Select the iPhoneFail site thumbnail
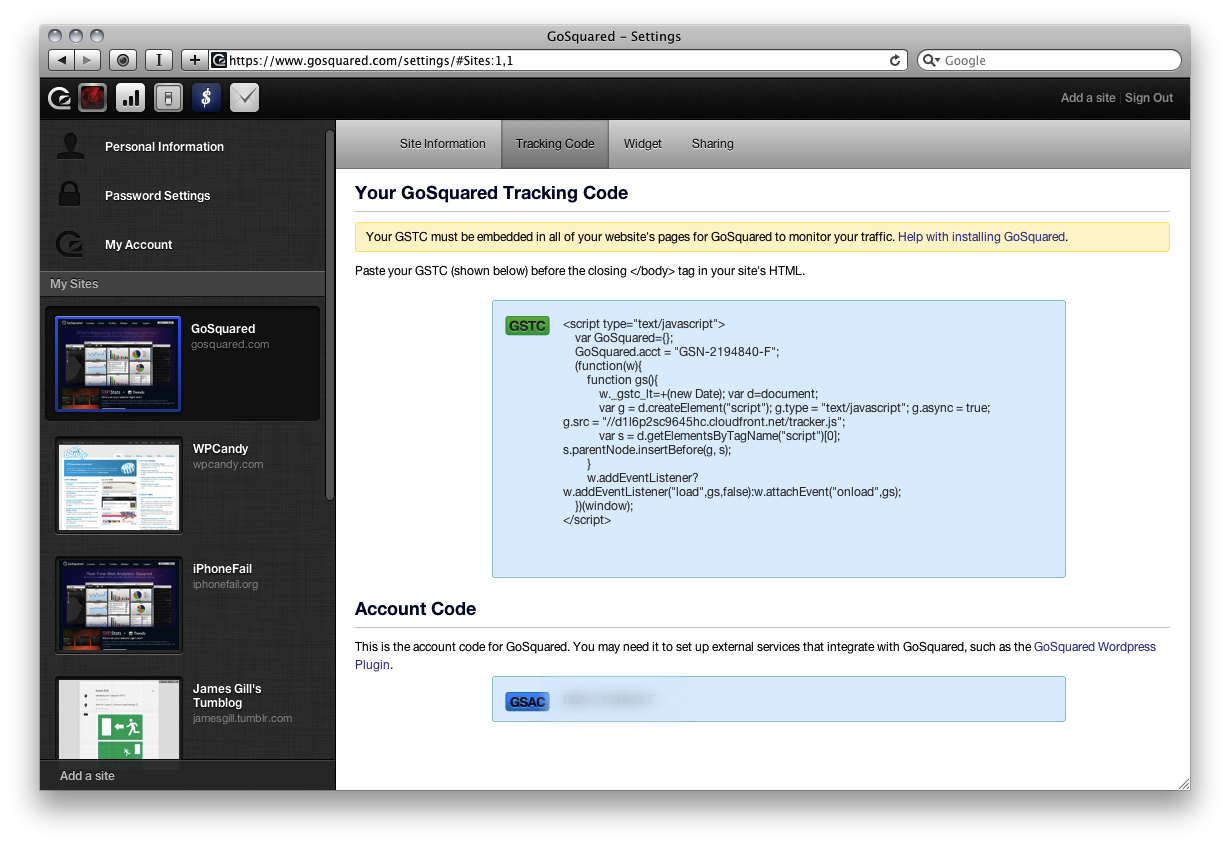This screenshot has height=845, width=1230. click(119, 604)
